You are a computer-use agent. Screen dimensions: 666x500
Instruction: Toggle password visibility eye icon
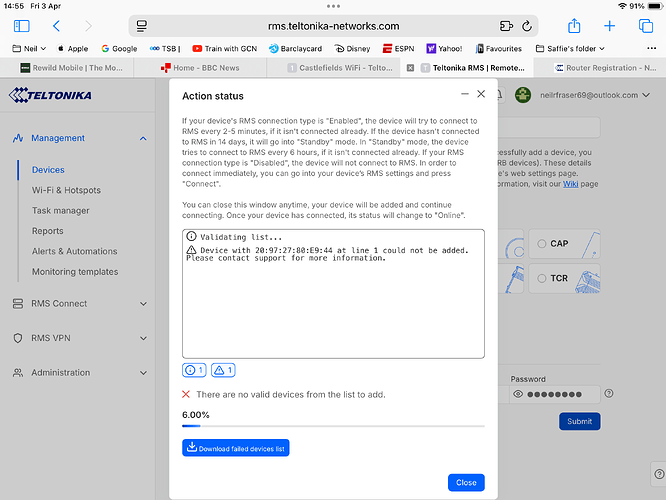518,394
